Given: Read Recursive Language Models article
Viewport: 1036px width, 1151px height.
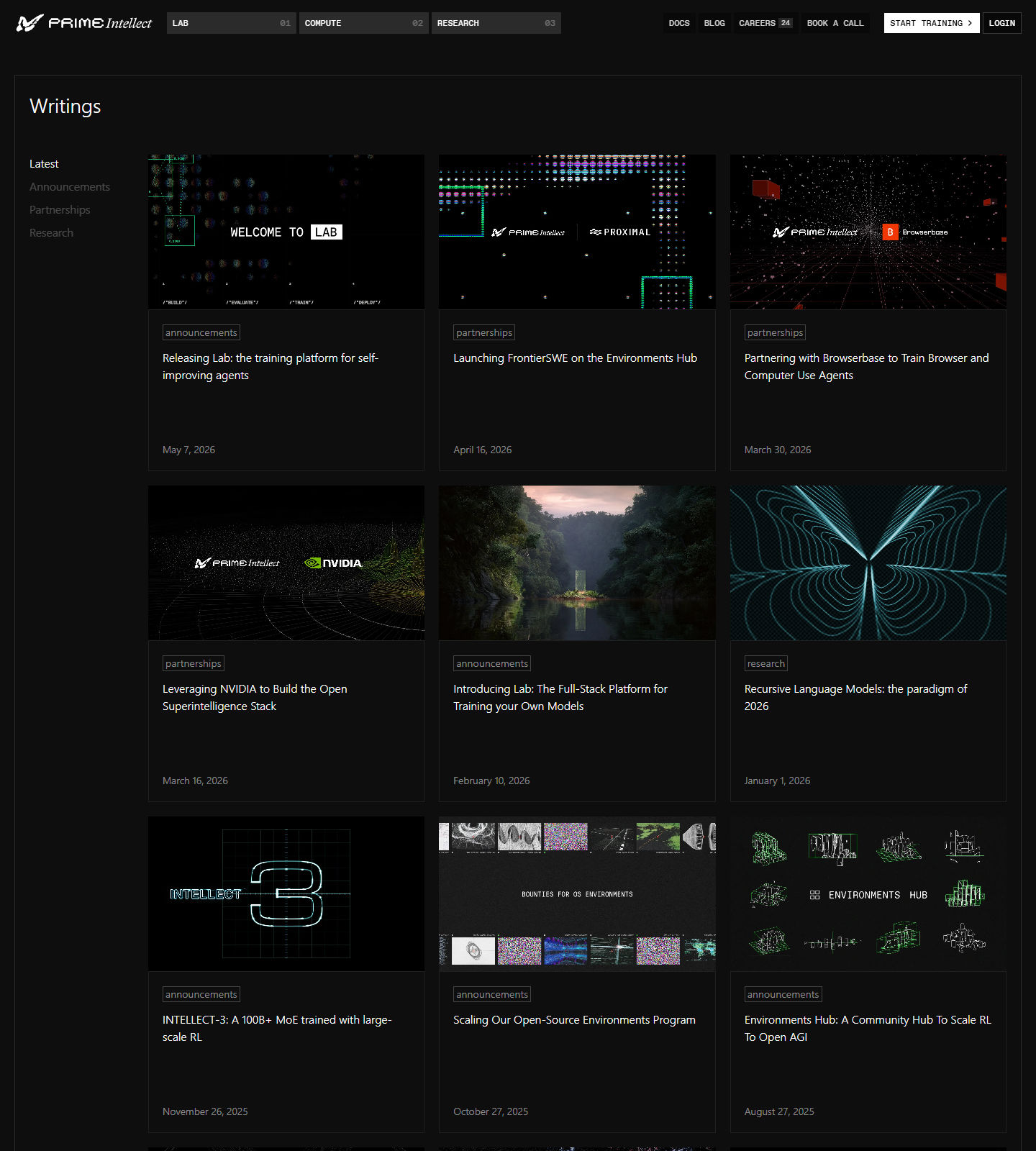Looking at the screenshot, I should click(x=855, y=698).
